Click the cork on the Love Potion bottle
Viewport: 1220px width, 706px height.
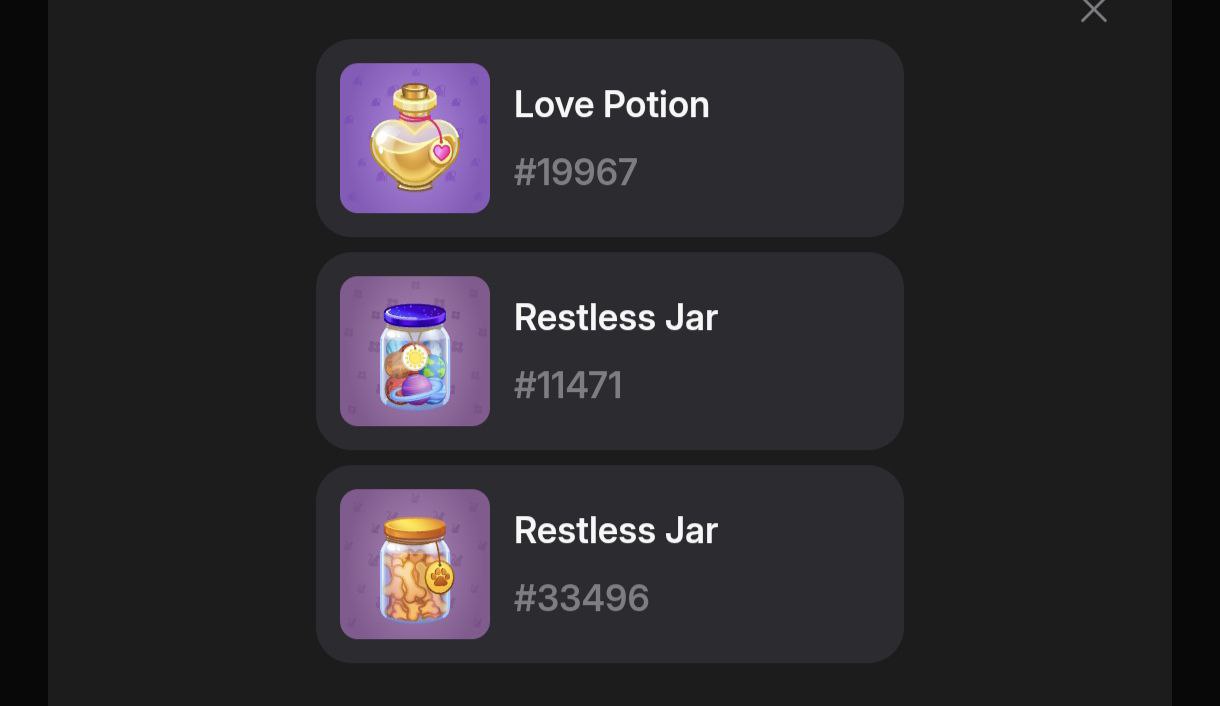(415, 92)
